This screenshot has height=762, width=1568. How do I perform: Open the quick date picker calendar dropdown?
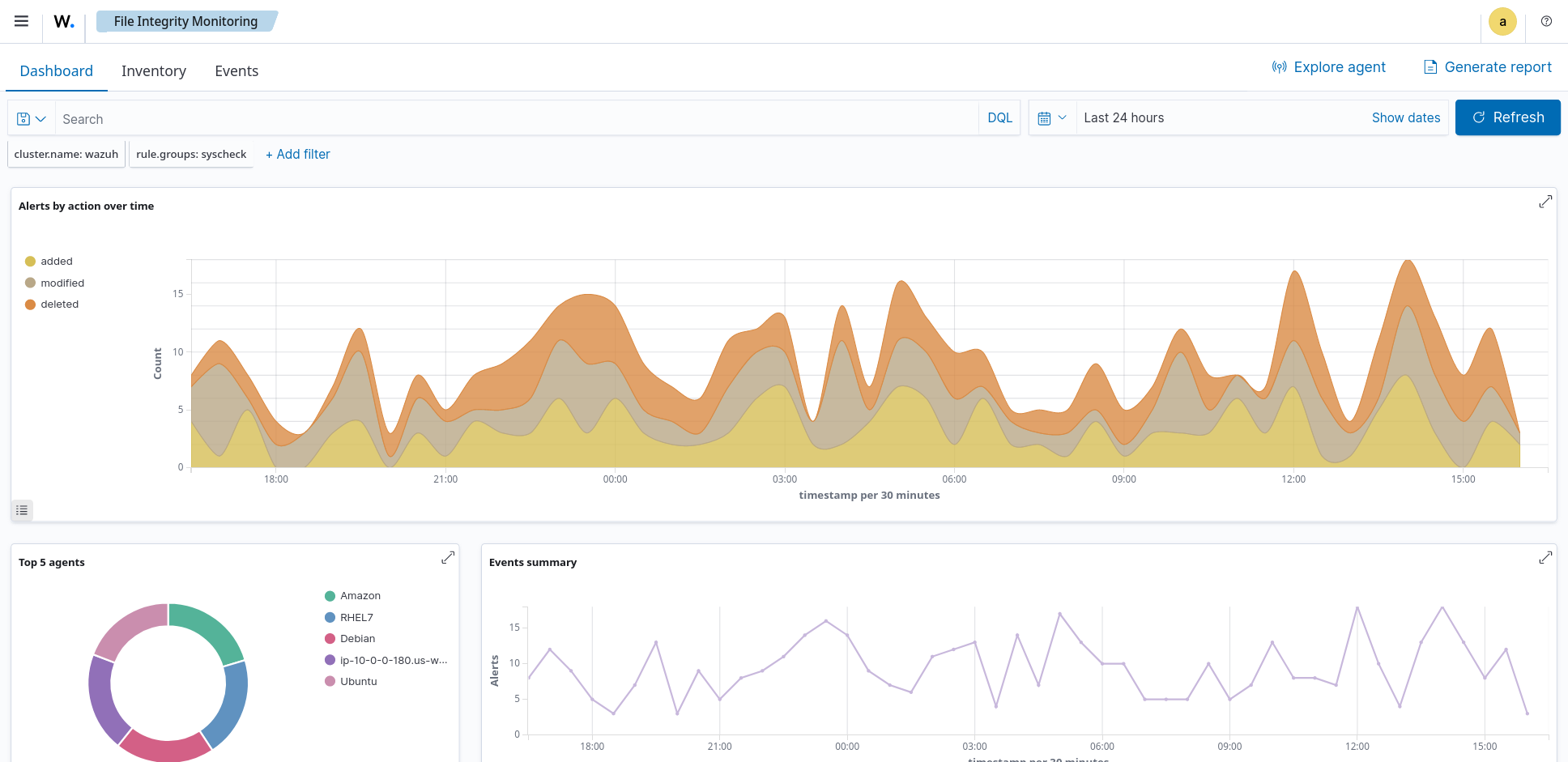pyautogui.click(x=1052, y=117)
